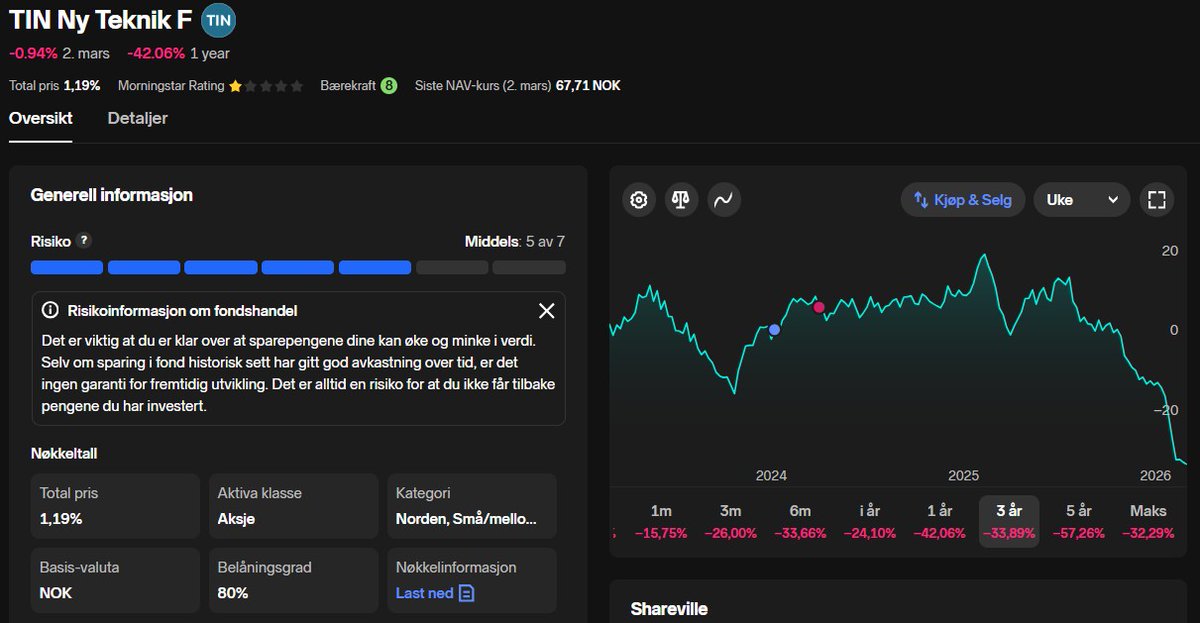Viewport: 1200px width, 623px height.
Task: Open the Risiko help question mark
Action: pyautogui.click(x=84, y=240)
